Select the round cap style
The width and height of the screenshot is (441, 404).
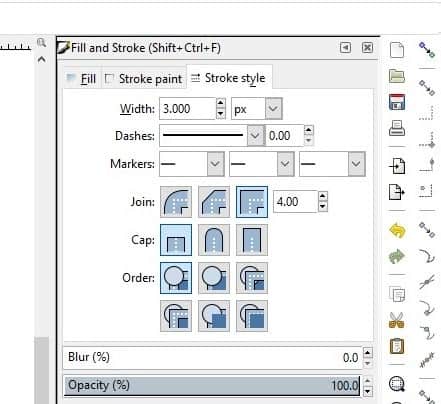[214, 240]
